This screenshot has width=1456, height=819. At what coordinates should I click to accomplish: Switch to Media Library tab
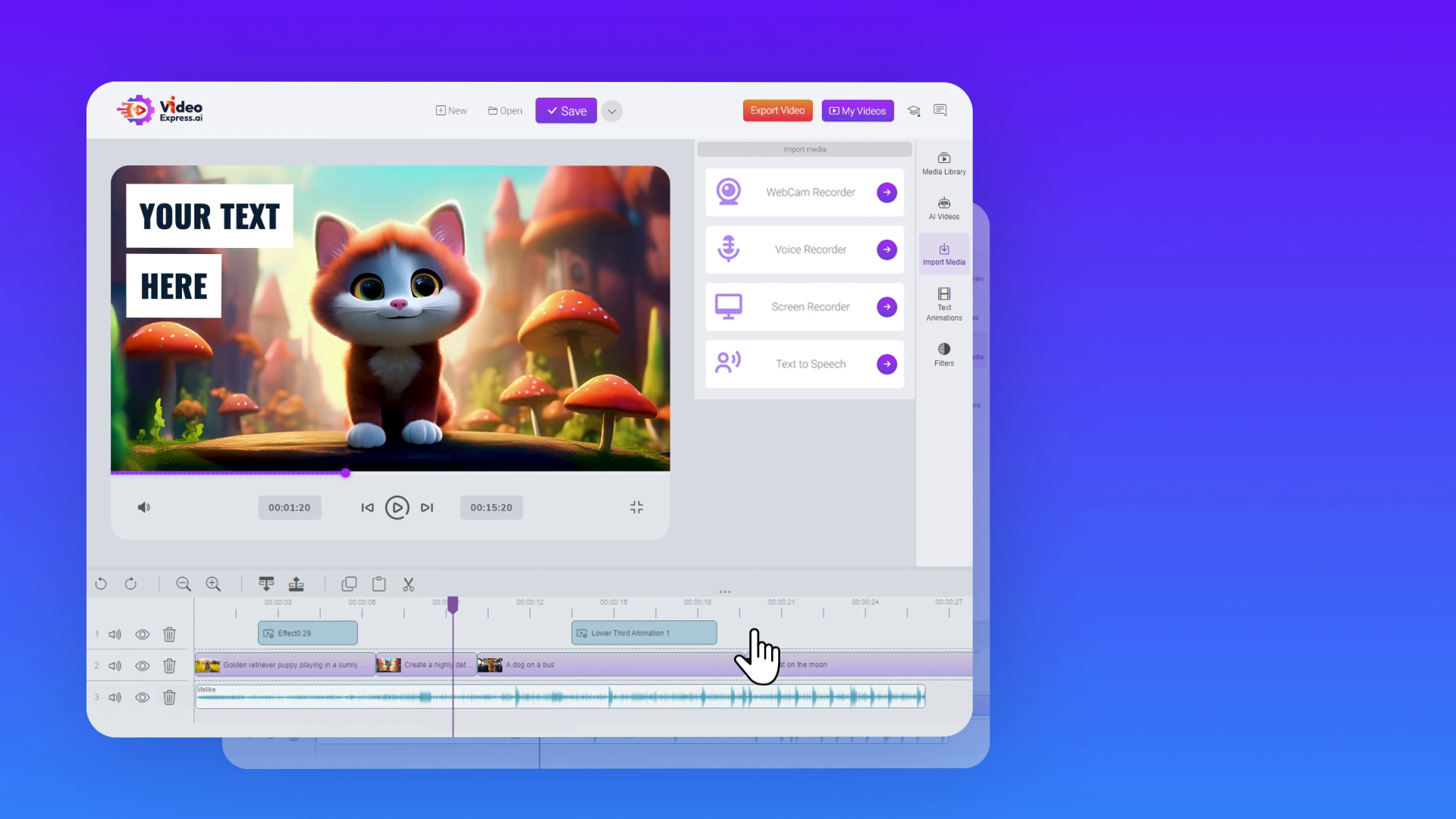(x=943, y=163)
